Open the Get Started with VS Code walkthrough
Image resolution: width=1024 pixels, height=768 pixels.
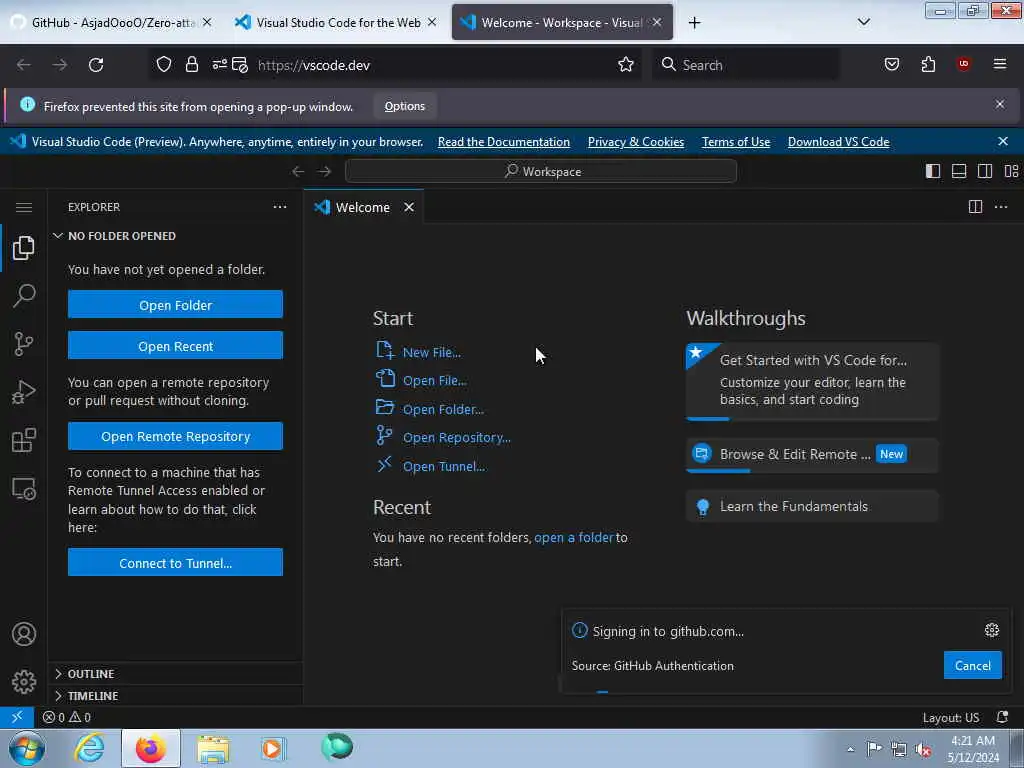click(812, 381)
